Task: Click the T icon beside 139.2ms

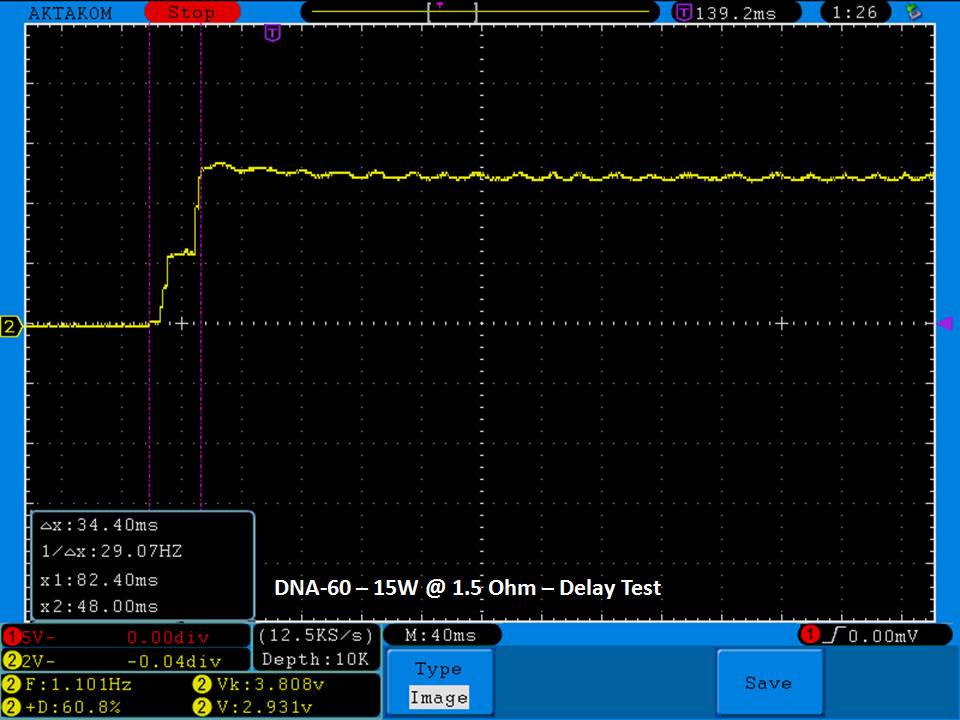Action: point(684,13)
